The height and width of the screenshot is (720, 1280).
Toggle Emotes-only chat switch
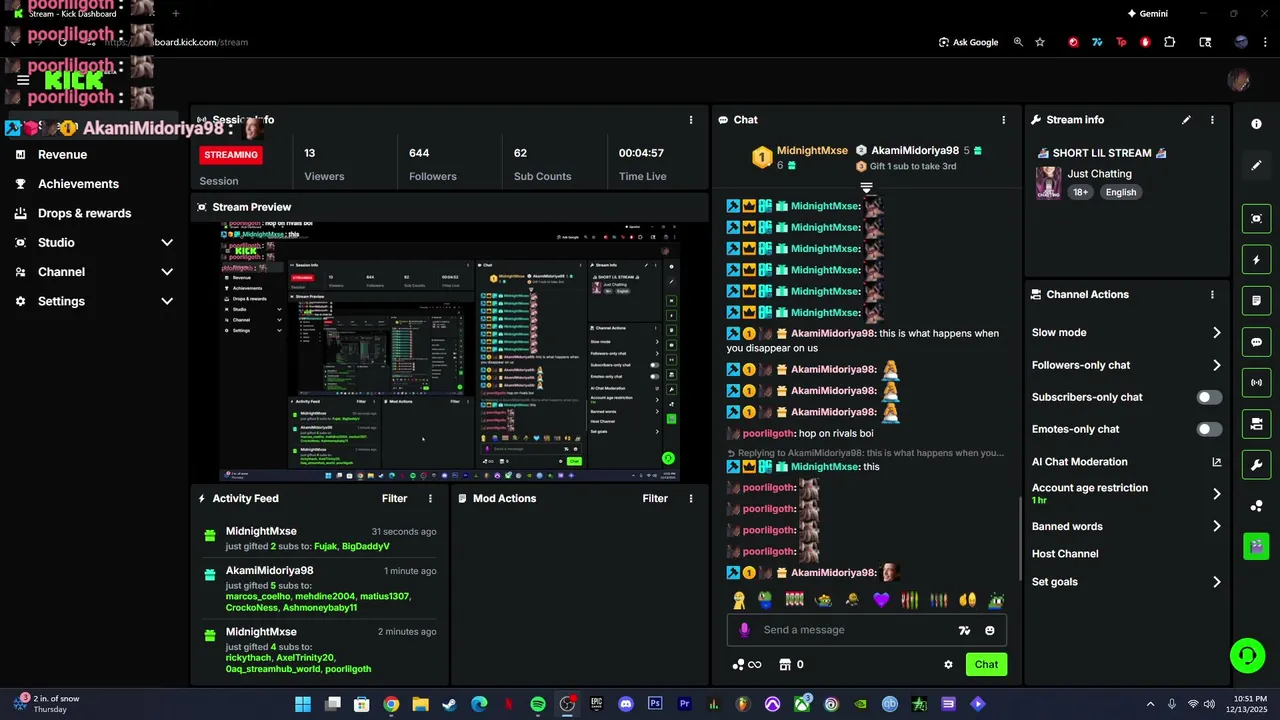[1209, 429]
